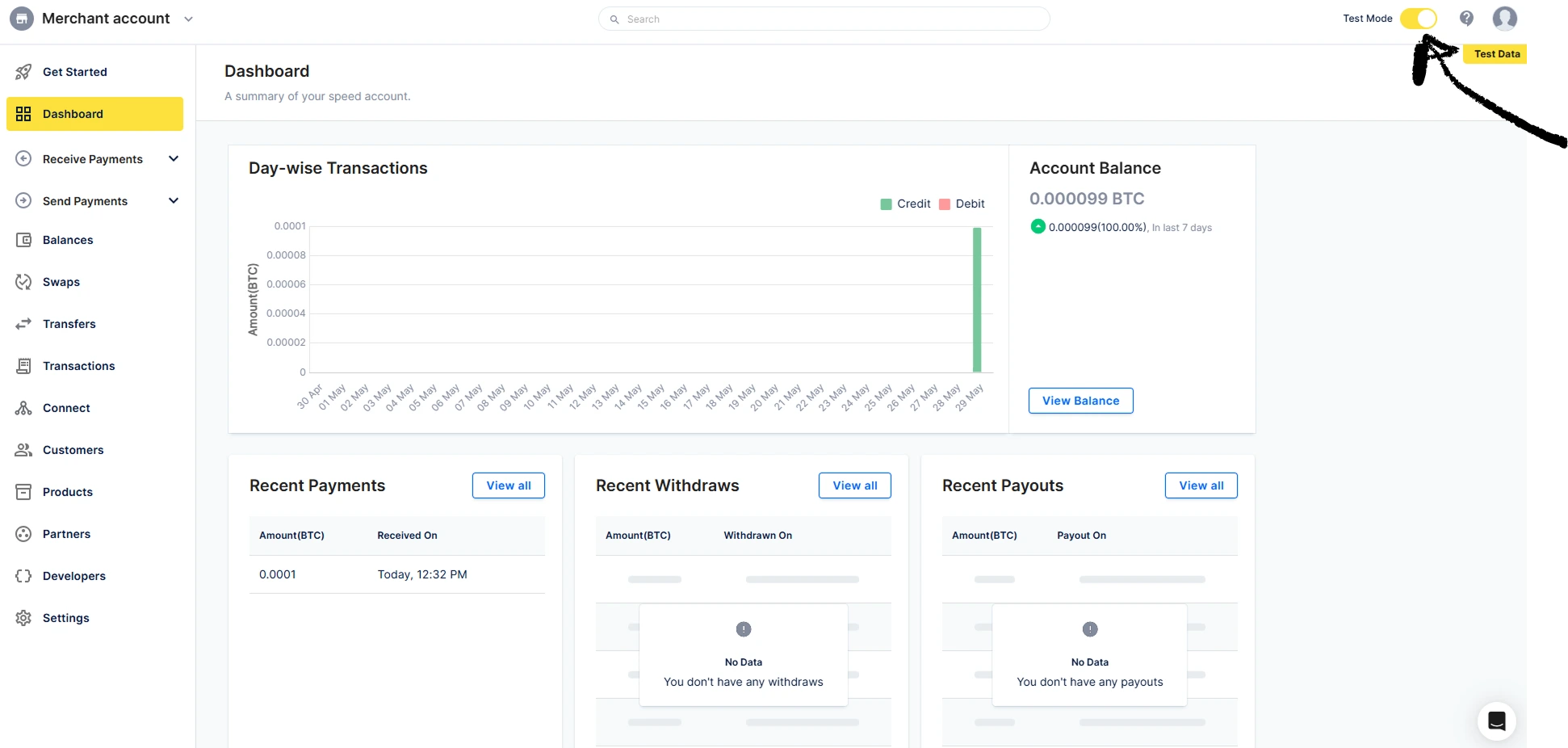Open the help question mark icon
1568x748 pixels.
coord(1466,19)
